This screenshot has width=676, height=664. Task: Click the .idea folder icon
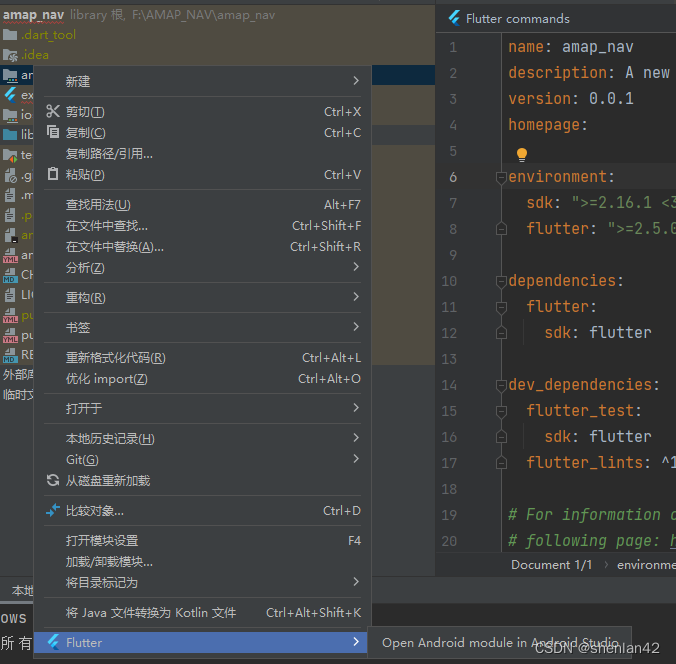pyautogui.click(x=10, y=55)
